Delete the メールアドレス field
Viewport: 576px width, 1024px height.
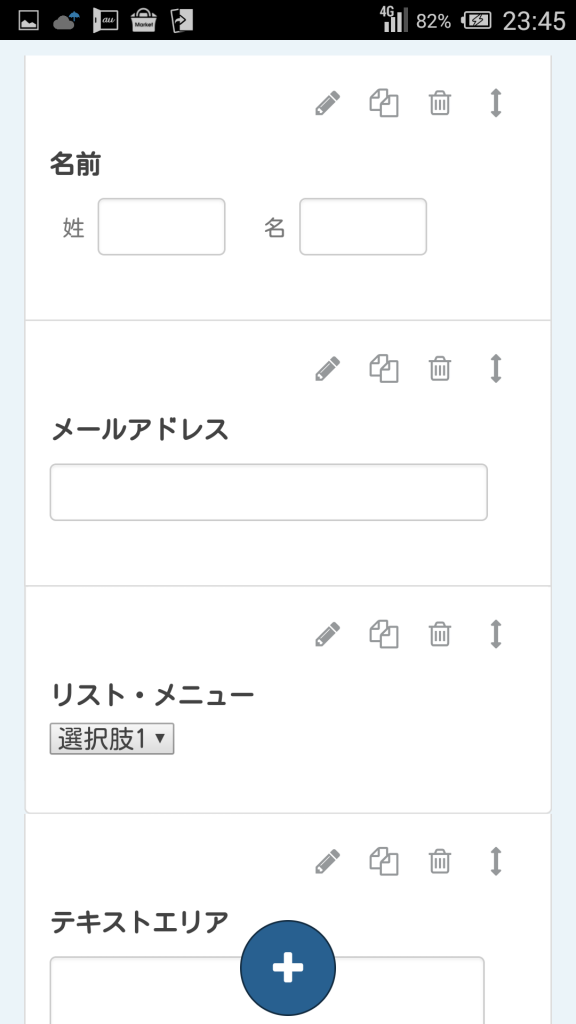point(440,368)
